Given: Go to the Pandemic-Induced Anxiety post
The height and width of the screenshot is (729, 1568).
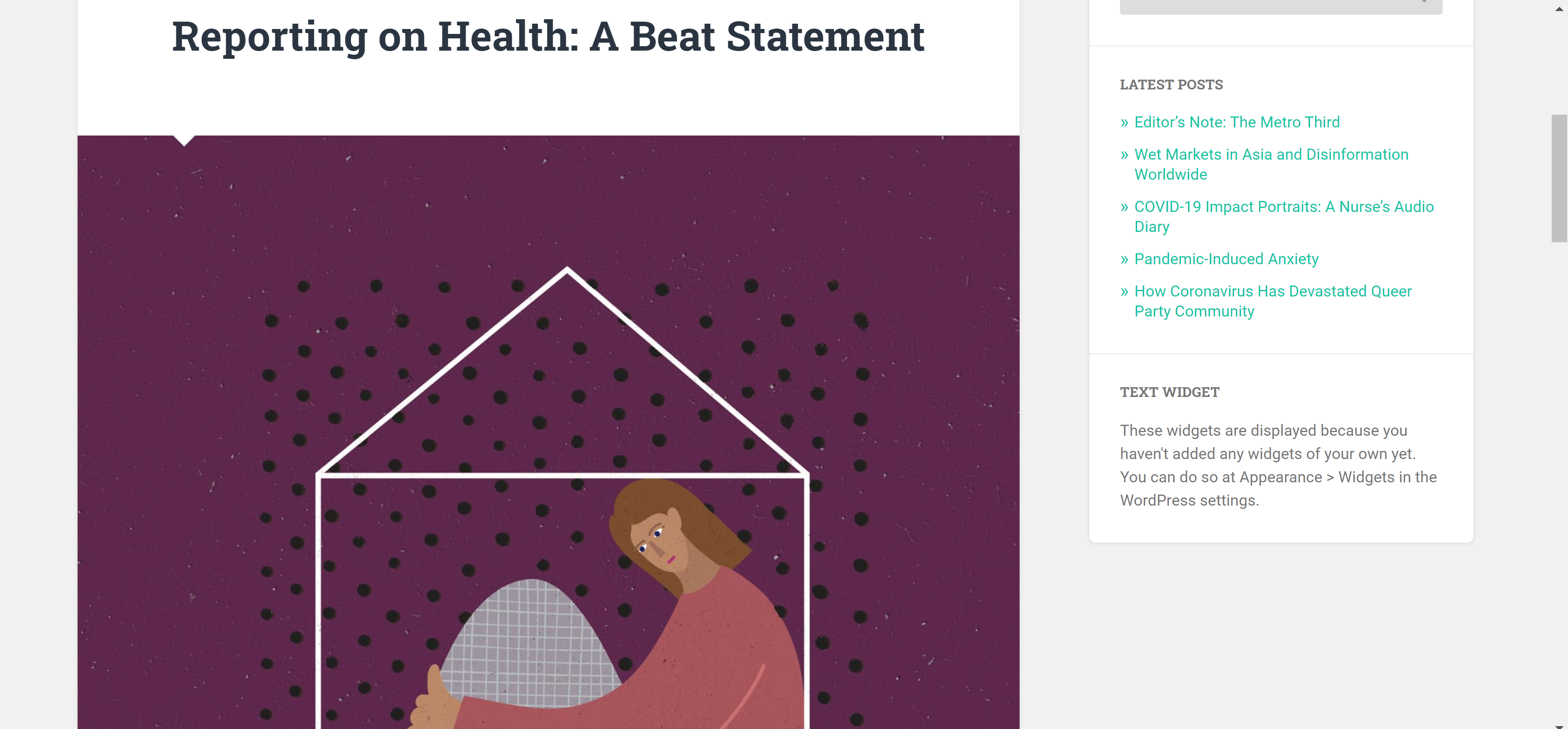Looking at the screenshot, I should point(1226,259).
